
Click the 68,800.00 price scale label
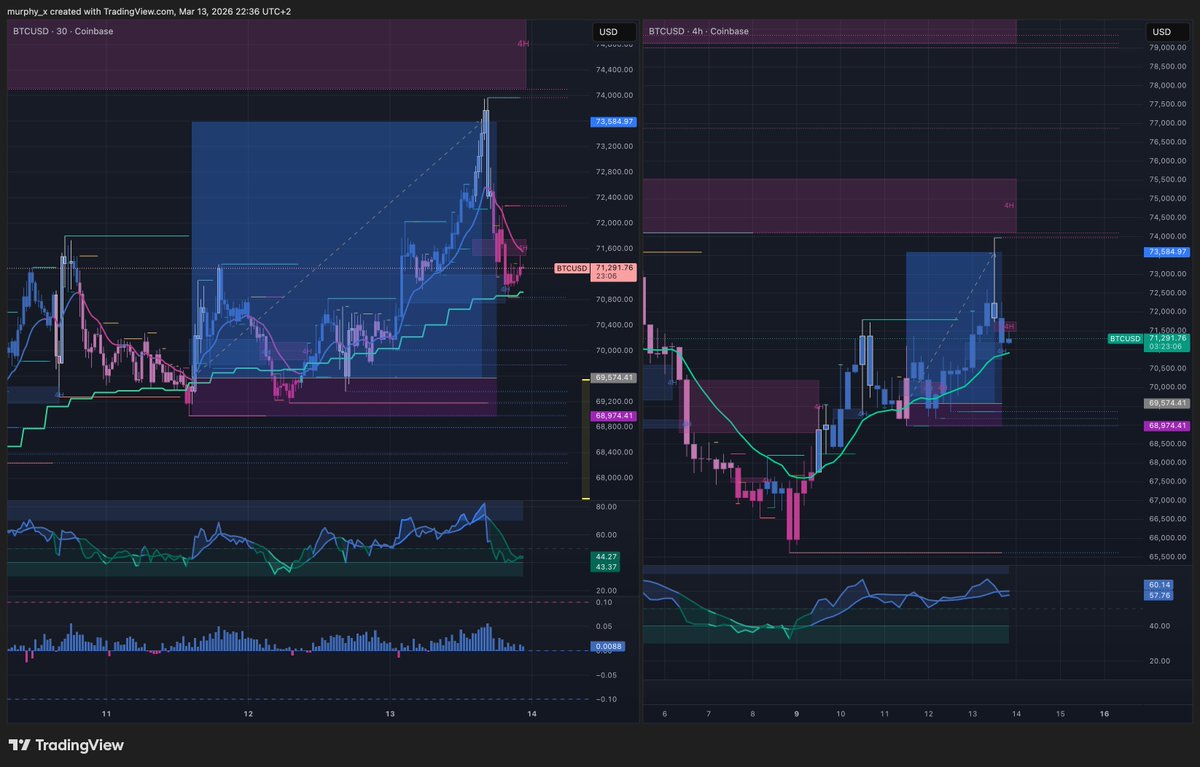[615, 427]
